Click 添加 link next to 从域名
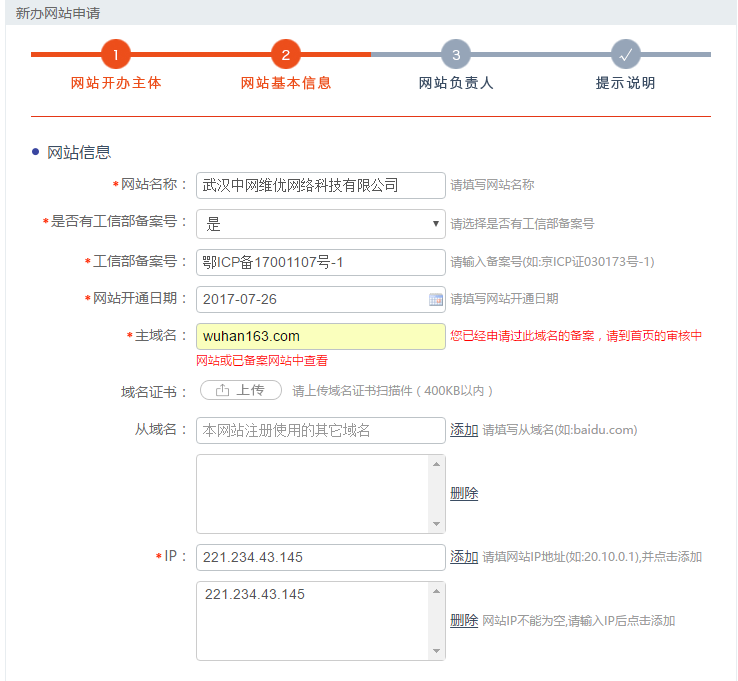The height and width of the screenshot is (681, 738). pyautogui.click(x=464, y=430)
